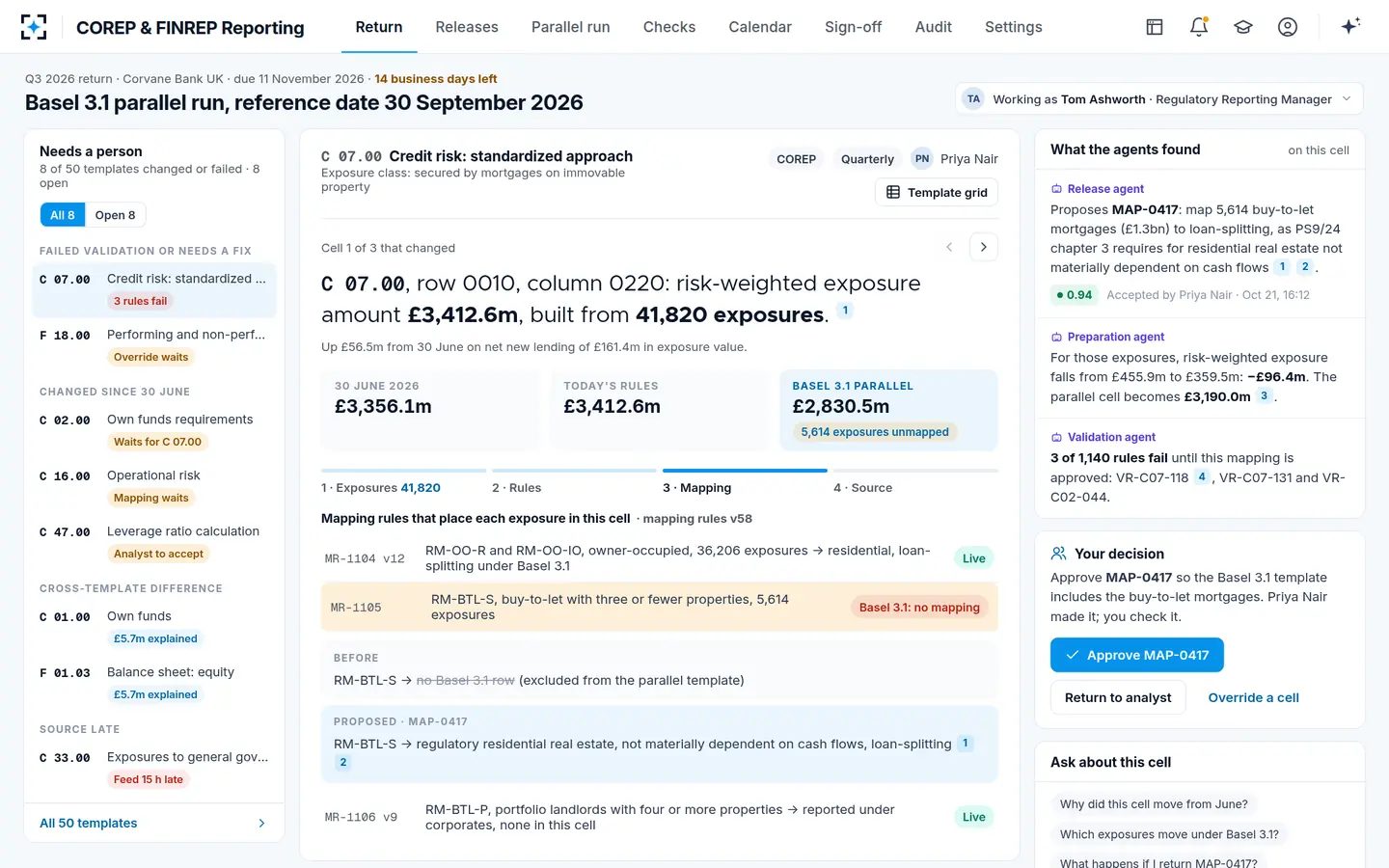
Task: Expand All 50 templates chevron link
Action: pyautogui.click(x=154, y=823)
